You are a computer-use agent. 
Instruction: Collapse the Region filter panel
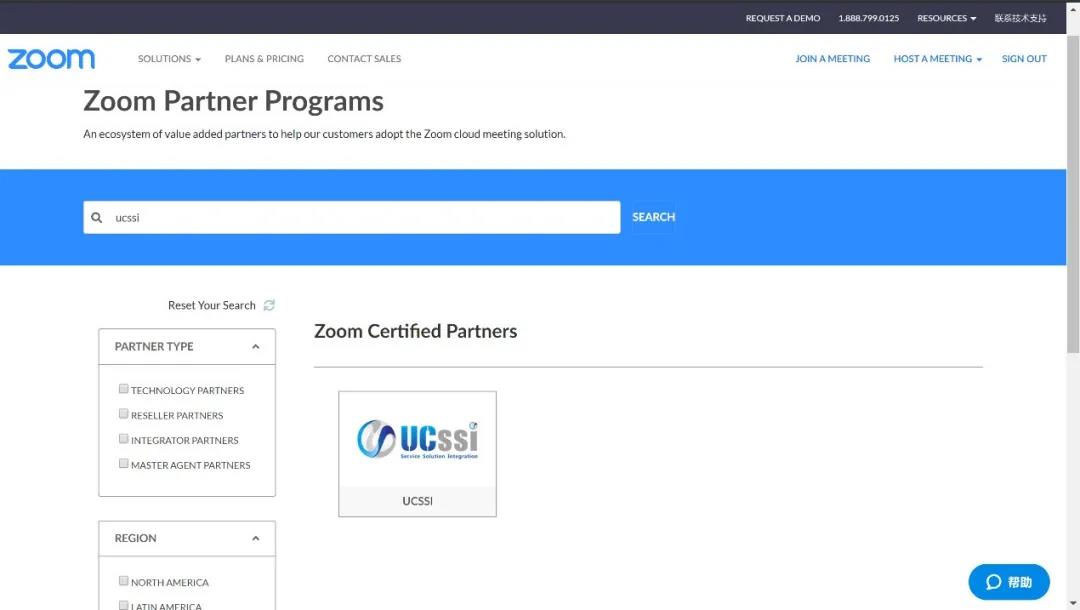coord(256,538)
